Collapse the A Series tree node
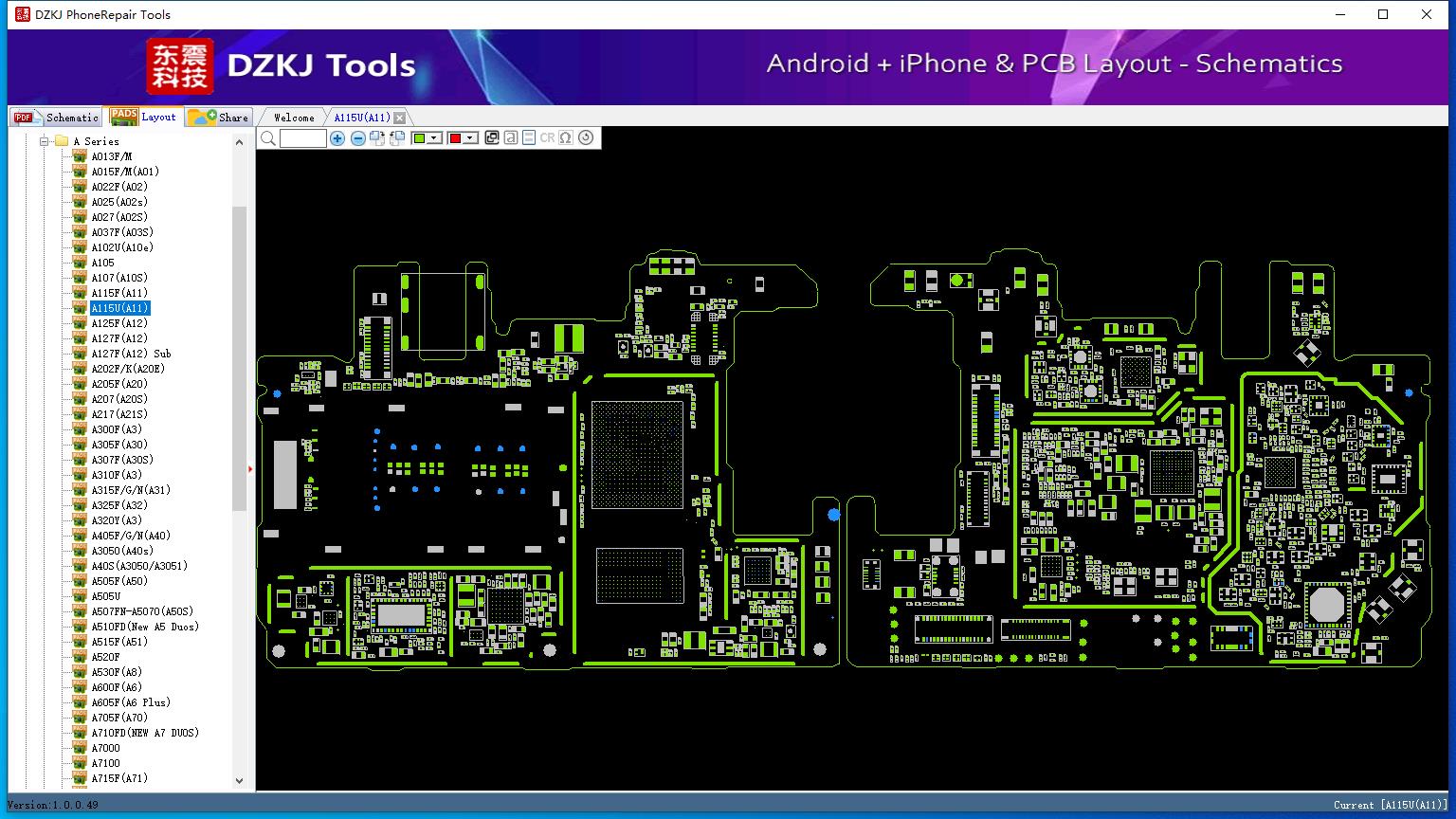The width and height of the screenshot is (1456, 819). tap(44, 141)
